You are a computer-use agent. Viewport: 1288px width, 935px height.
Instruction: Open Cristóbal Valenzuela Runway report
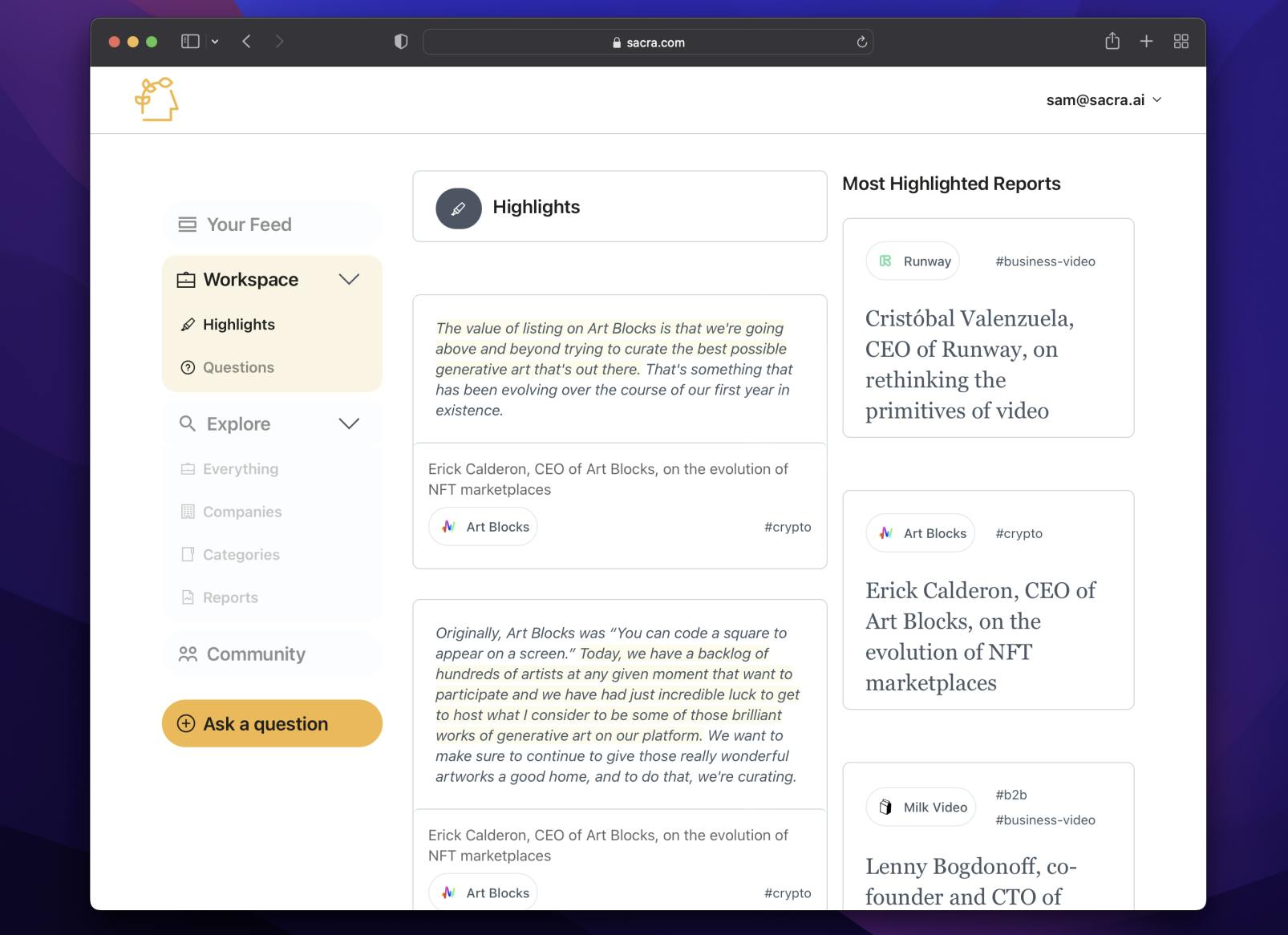970,364
